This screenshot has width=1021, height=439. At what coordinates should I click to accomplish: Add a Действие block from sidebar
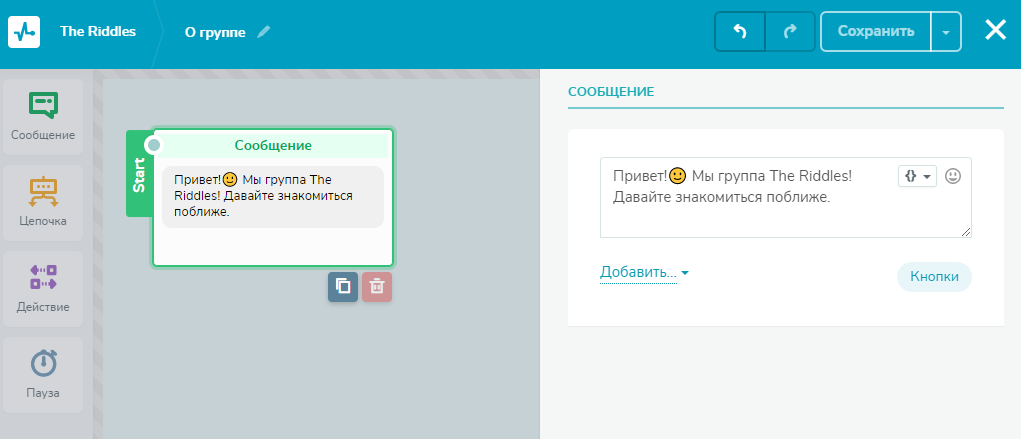tap(43, 289)
